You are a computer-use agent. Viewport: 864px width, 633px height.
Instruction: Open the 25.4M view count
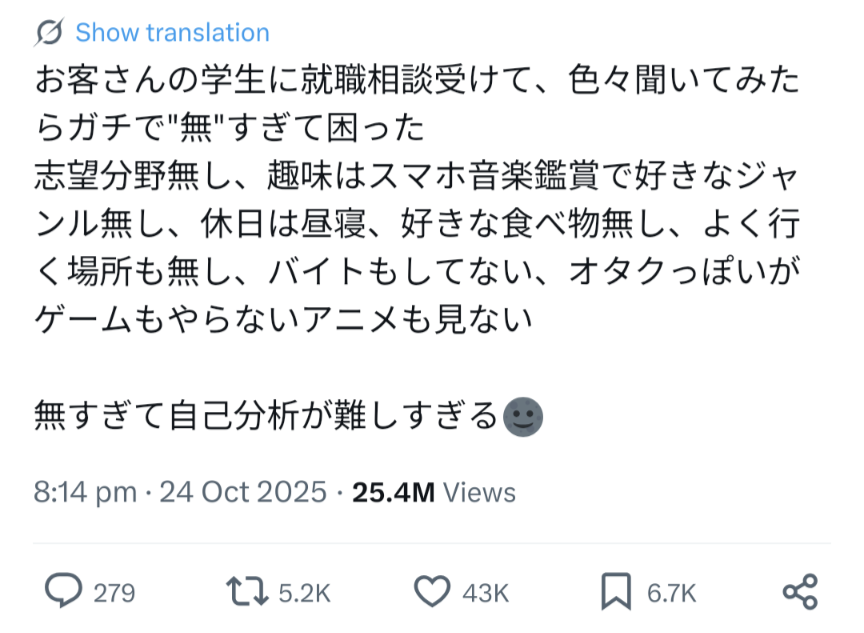pos(393,492)
